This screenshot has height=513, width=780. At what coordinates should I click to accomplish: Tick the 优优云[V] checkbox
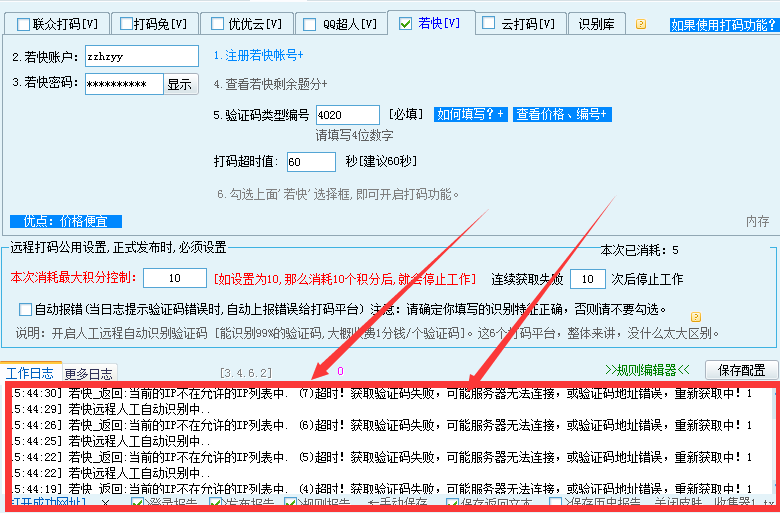click(x=217, y=24)
